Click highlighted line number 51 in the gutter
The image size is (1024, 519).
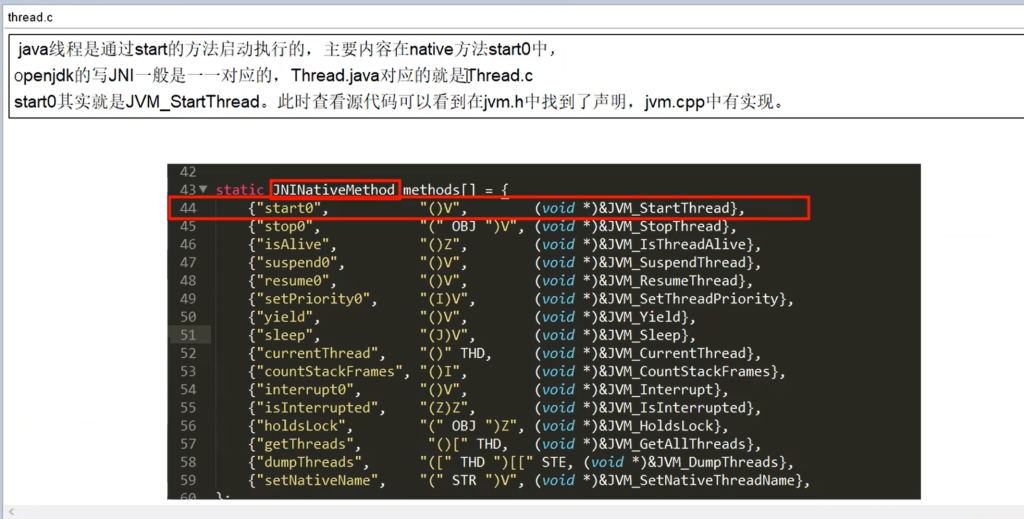pyautogui.click(x=187, y=336)
